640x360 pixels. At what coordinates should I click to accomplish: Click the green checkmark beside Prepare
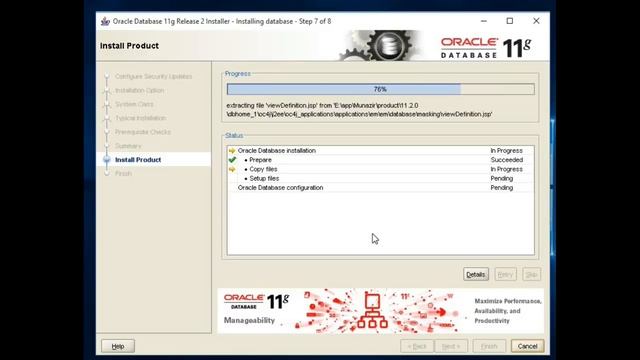click(232, 160)
